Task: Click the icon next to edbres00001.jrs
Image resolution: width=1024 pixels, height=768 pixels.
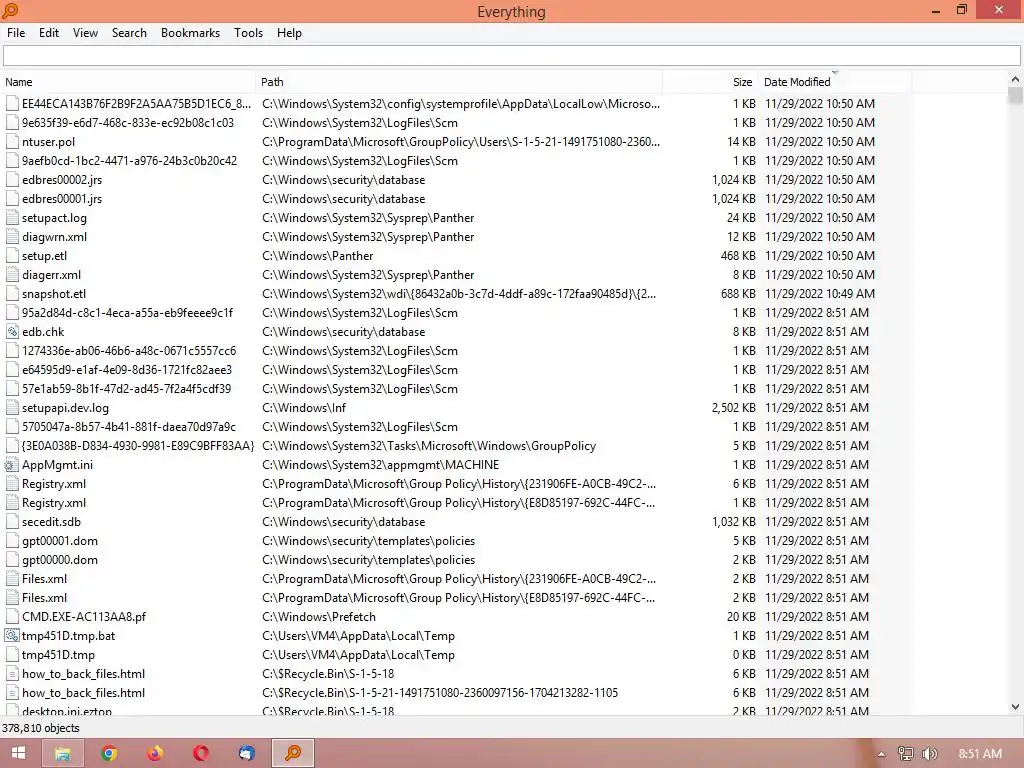Action: [x=12, y=199]
